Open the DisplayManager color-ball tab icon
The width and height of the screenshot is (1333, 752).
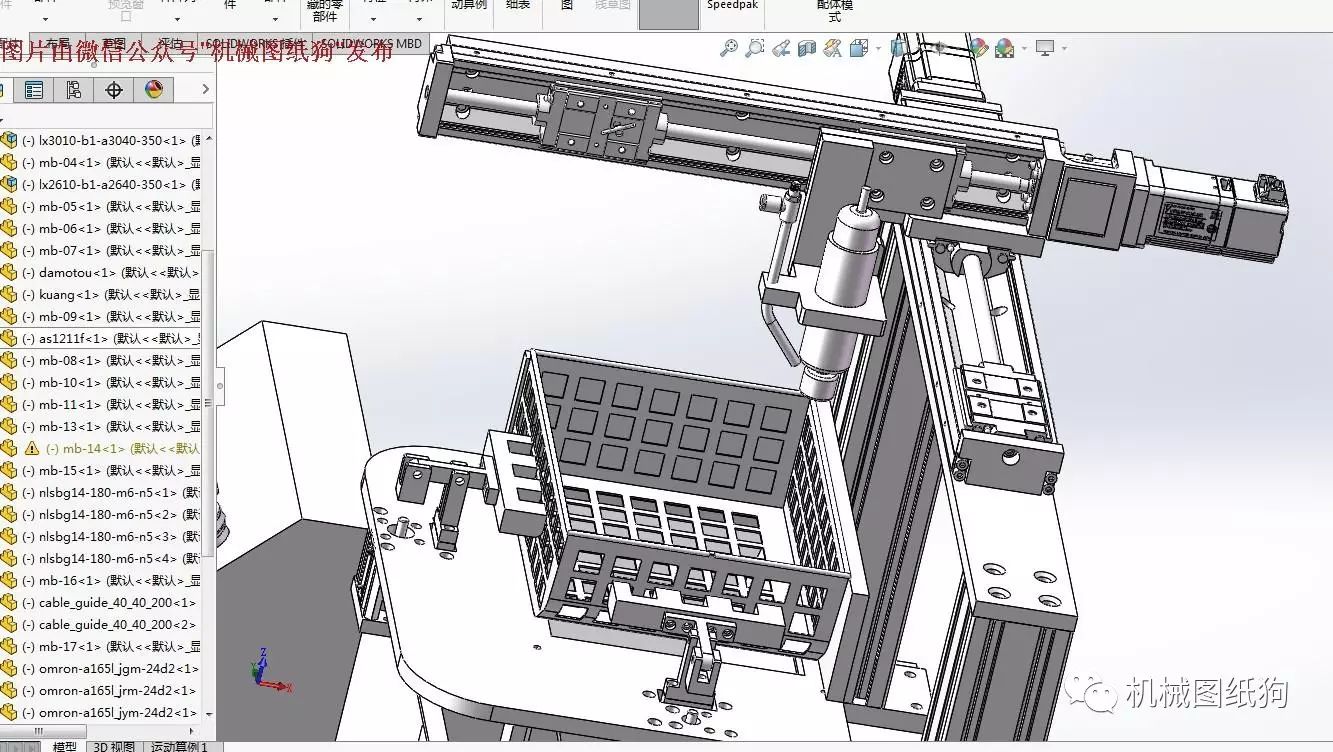coord(154,90)
